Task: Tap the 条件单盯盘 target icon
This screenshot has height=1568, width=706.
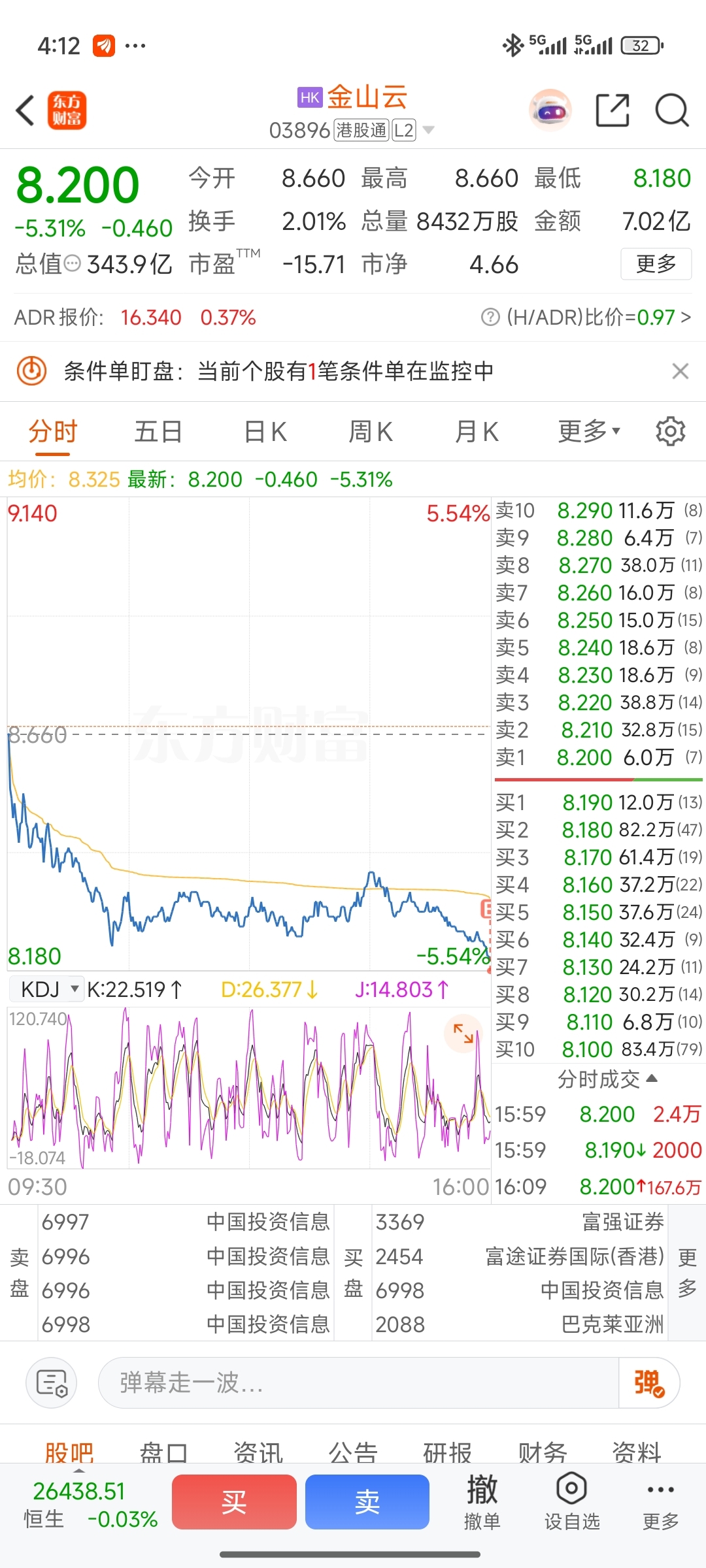Action: (31, 371)
